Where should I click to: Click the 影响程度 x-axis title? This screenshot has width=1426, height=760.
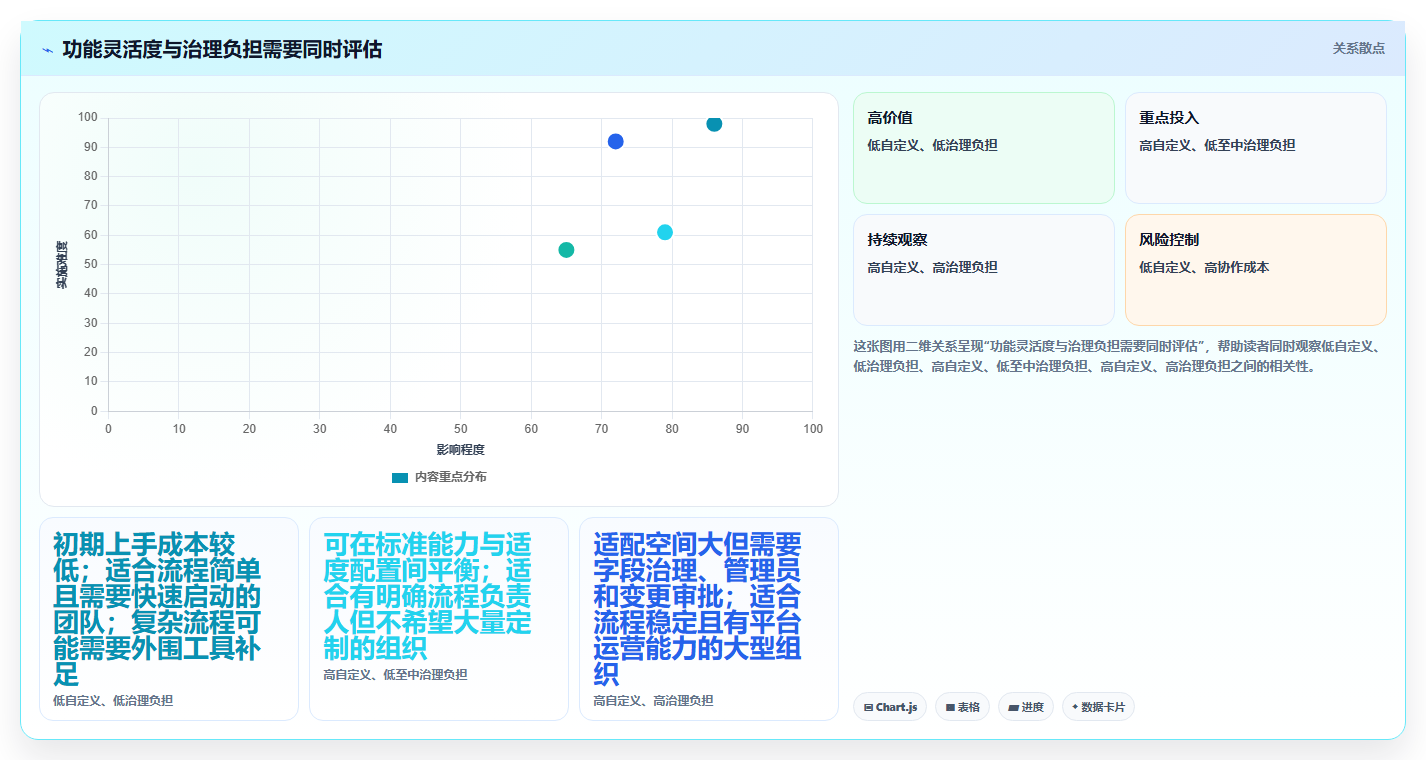(460, 449)
